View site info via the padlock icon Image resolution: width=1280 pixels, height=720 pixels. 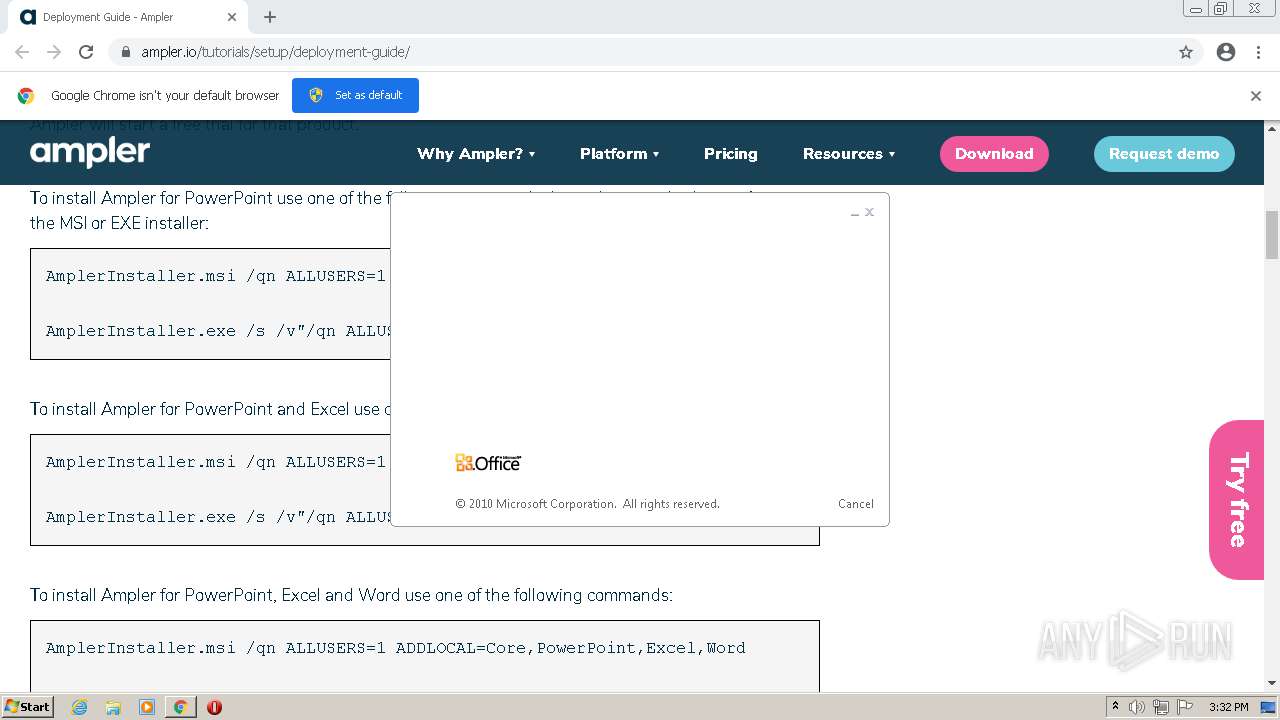(x=125, y=52)
